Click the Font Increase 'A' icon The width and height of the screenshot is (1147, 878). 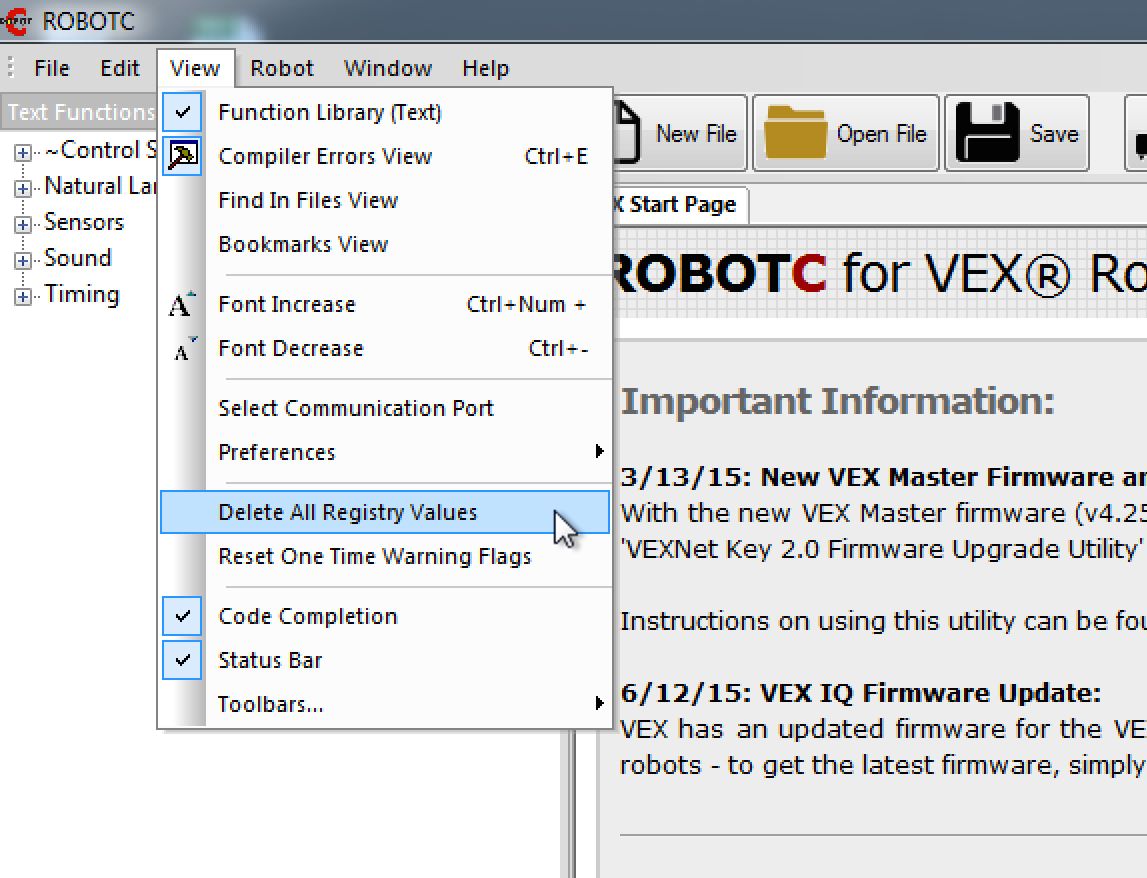coord(182,304)
